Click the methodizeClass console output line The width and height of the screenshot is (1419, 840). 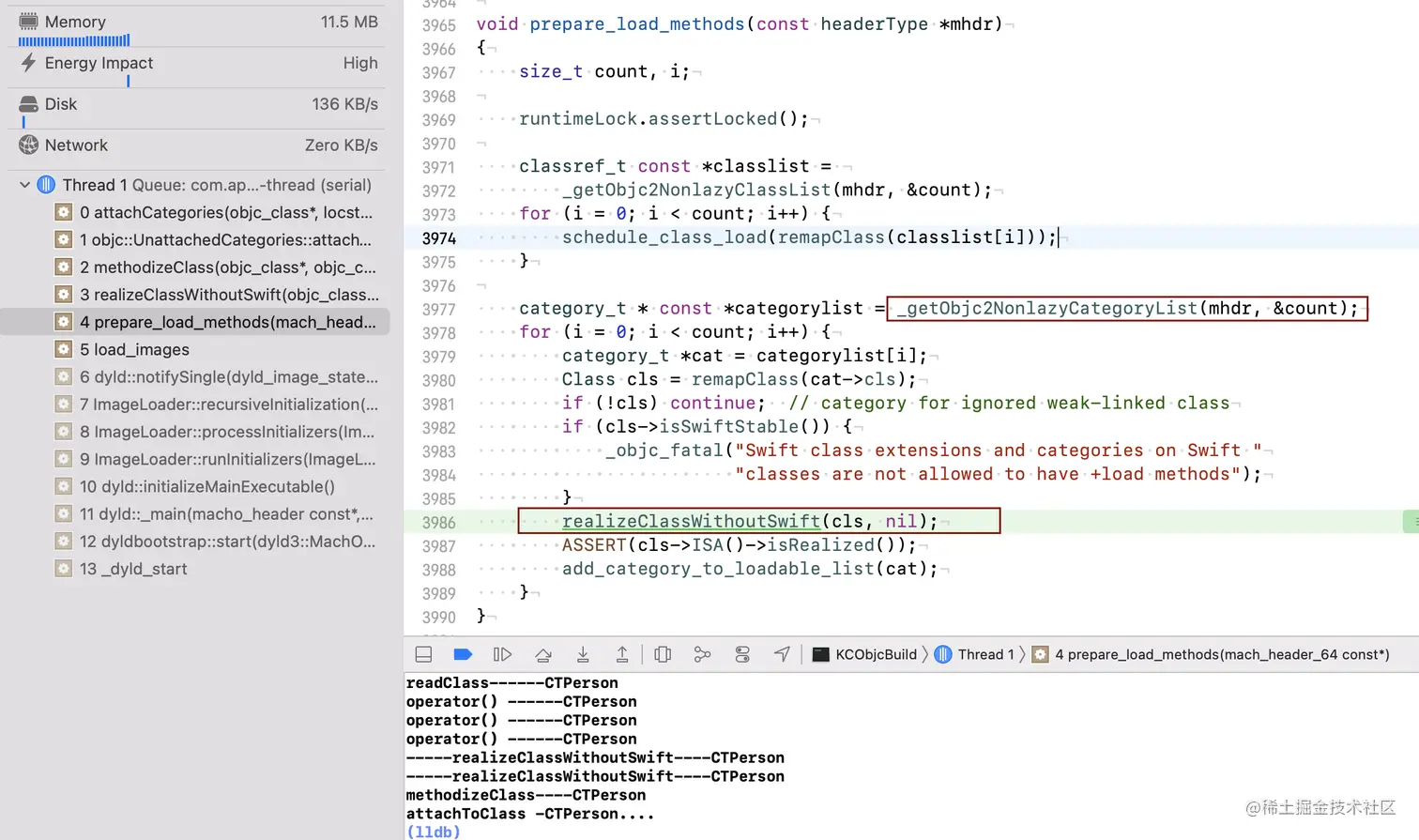coord(526,795)
